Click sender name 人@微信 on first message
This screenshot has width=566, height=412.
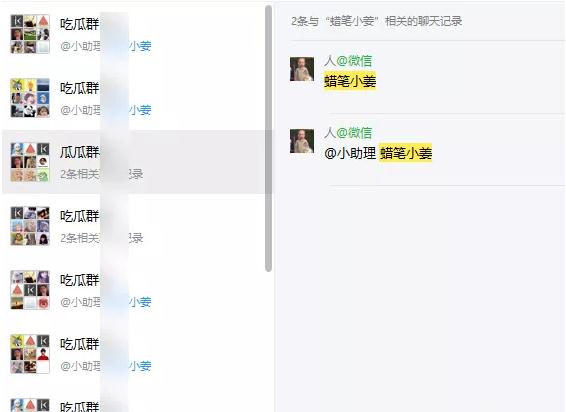coord(348,61)
